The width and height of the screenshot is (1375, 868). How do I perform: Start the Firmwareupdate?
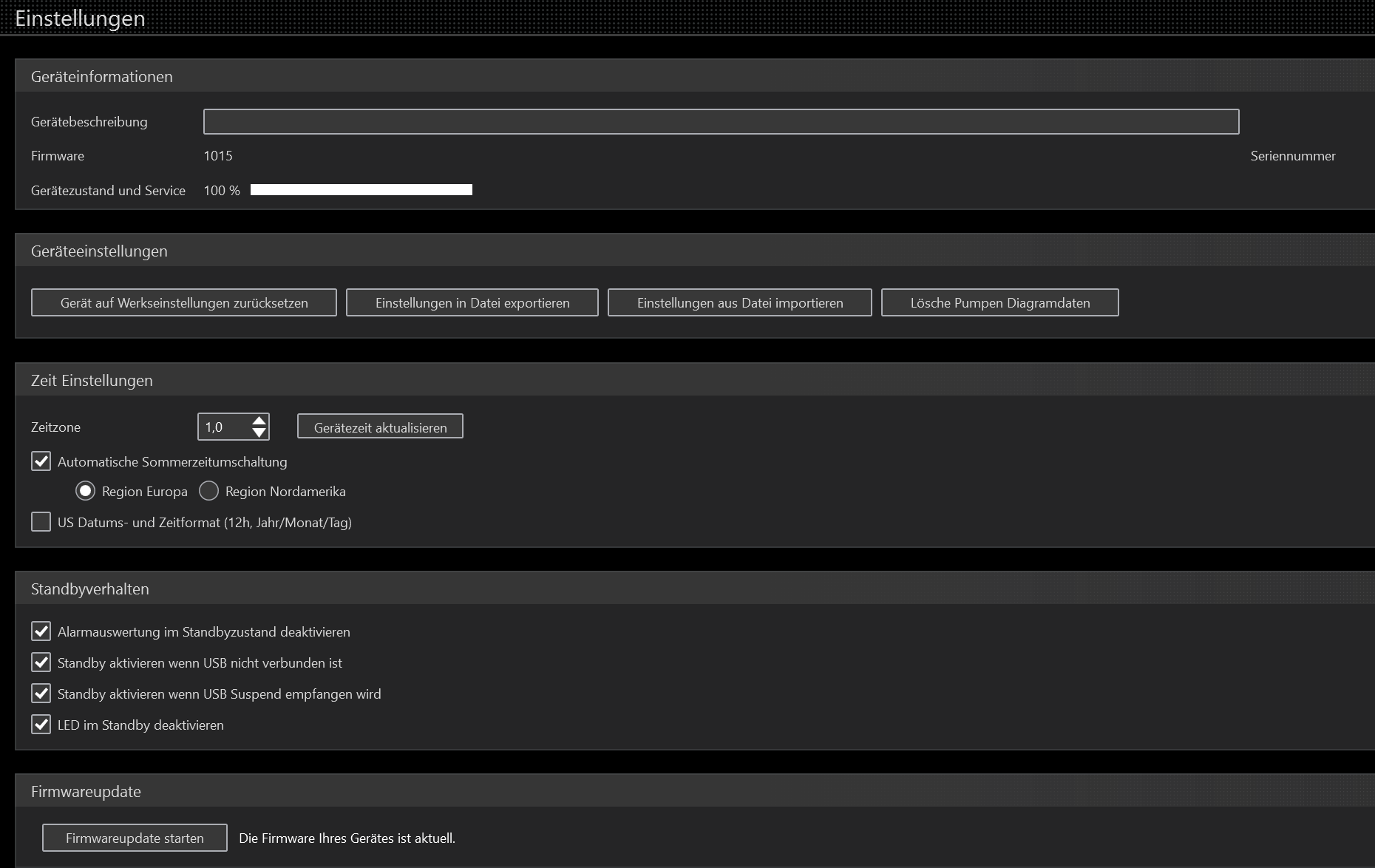(x=135, y=838)
